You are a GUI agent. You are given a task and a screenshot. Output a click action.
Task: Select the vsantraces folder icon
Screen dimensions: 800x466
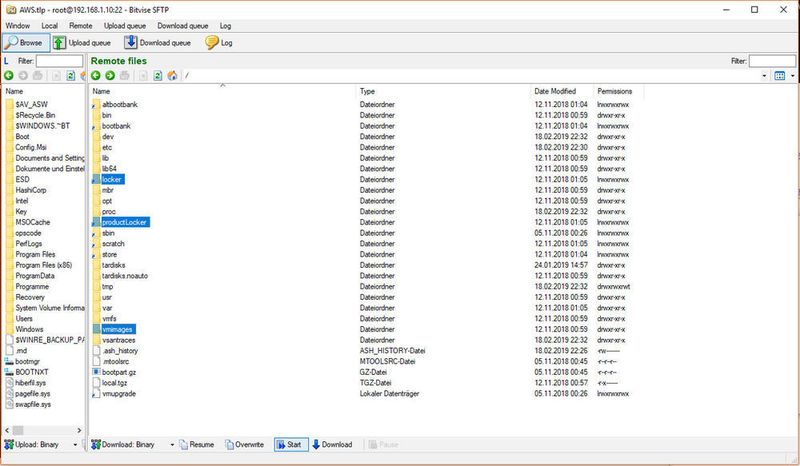coord(96,340)
